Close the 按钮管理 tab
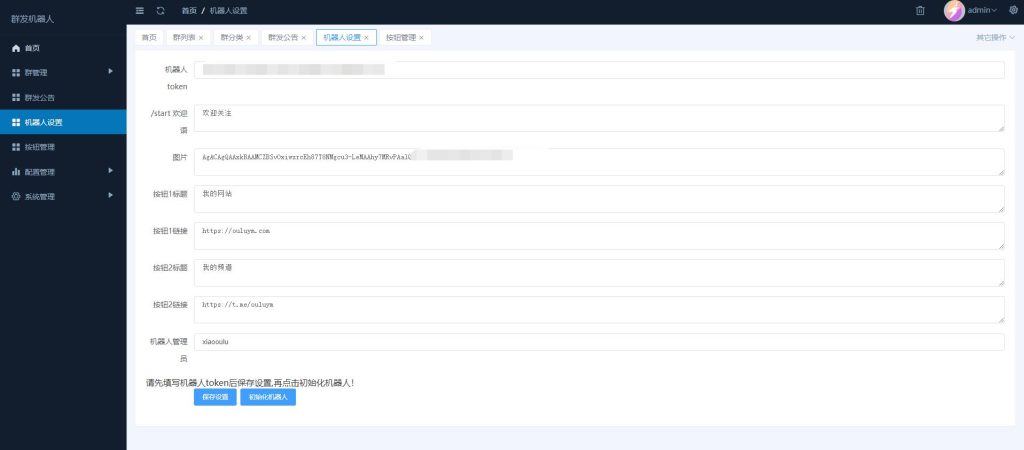Viewport: 1024px width, 450px height. point(421,38)
